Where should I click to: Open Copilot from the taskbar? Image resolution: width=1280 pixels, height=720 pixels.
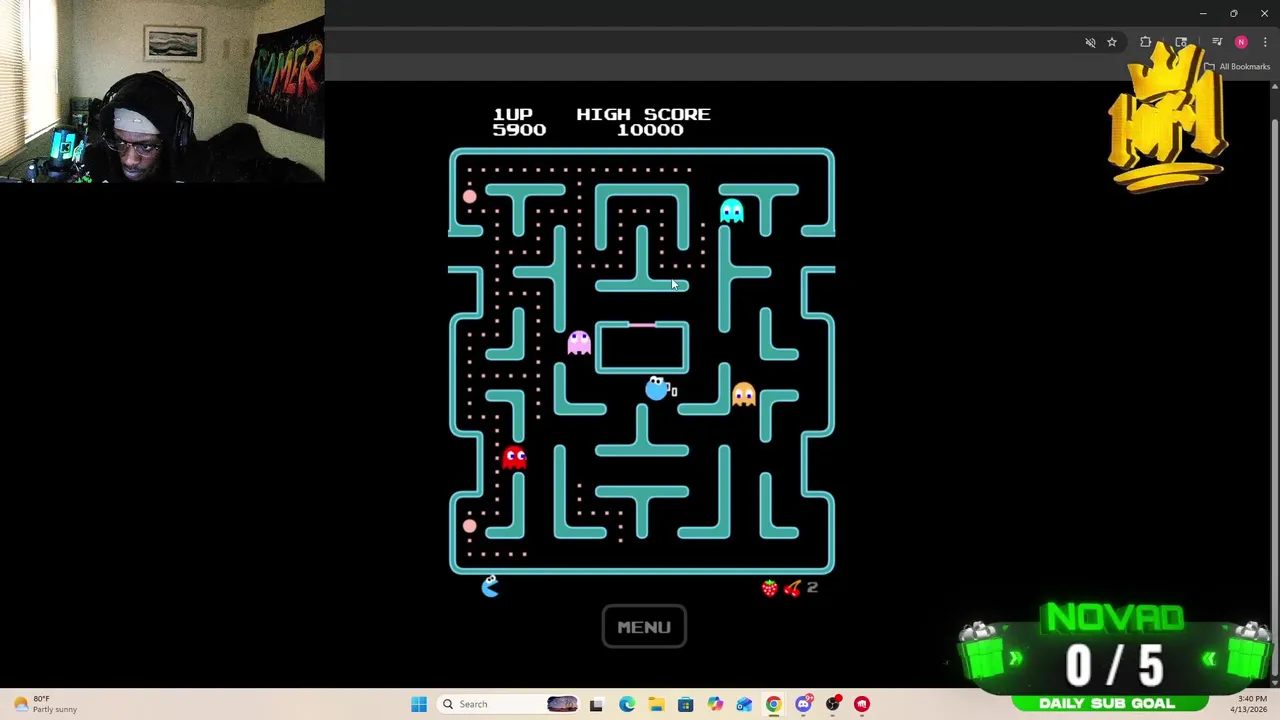pyautogui.click(x=715, y=704)
